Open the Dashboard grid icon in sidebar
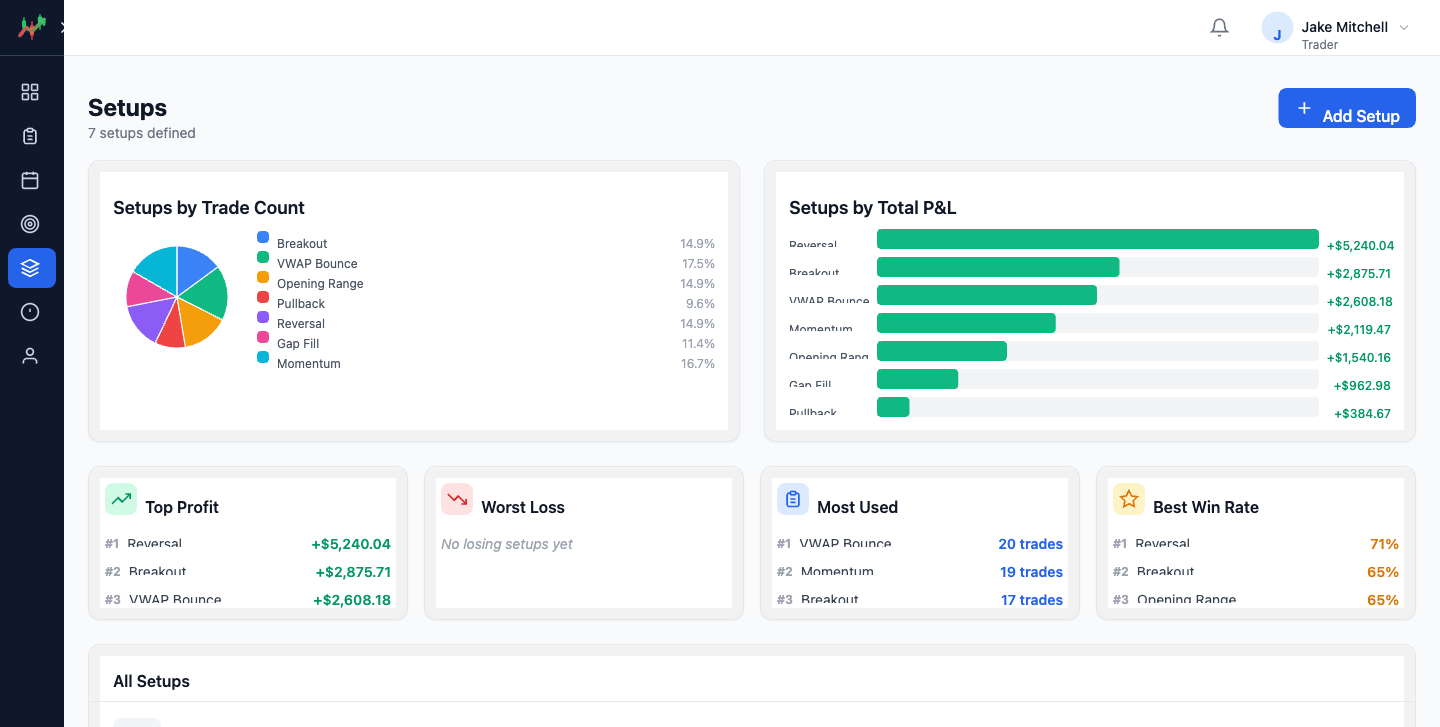This screenshot has width=1440, height=727. click(x=30, y=91)
